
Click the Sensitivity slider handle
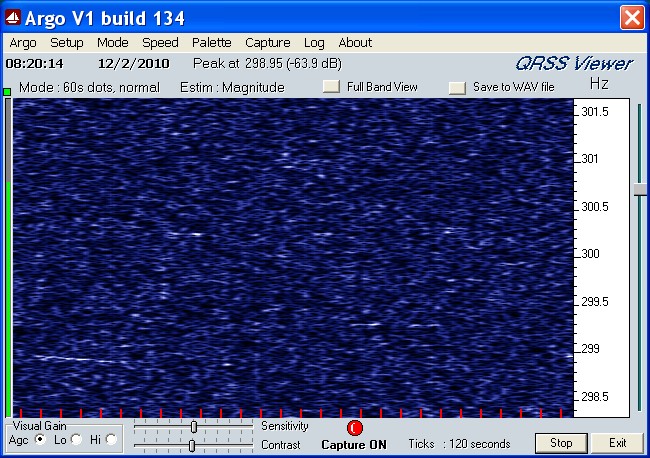point(194,426)
